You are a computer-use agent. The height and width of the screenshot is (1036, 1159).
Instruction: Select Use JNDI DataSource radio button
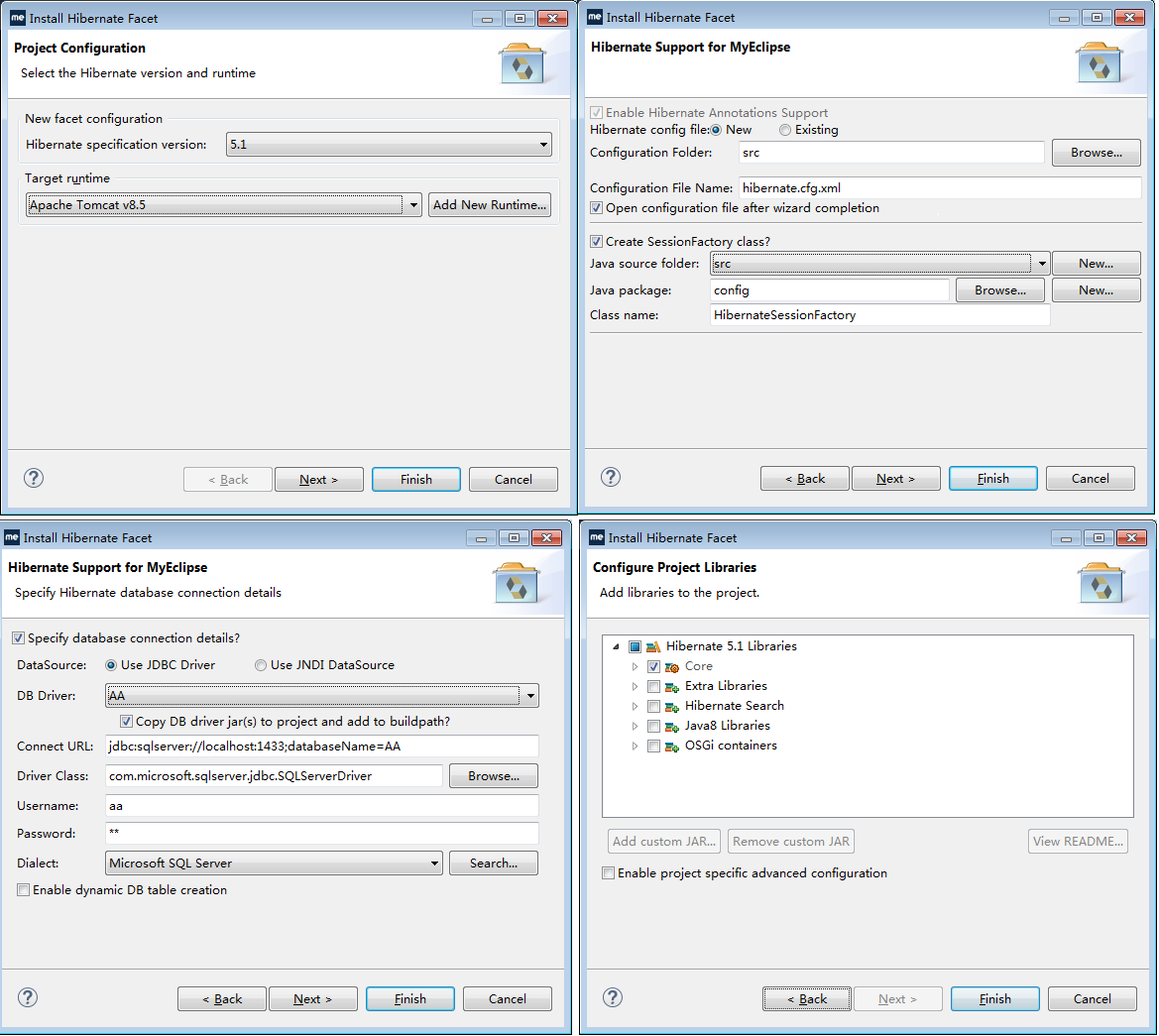(260, 665)
